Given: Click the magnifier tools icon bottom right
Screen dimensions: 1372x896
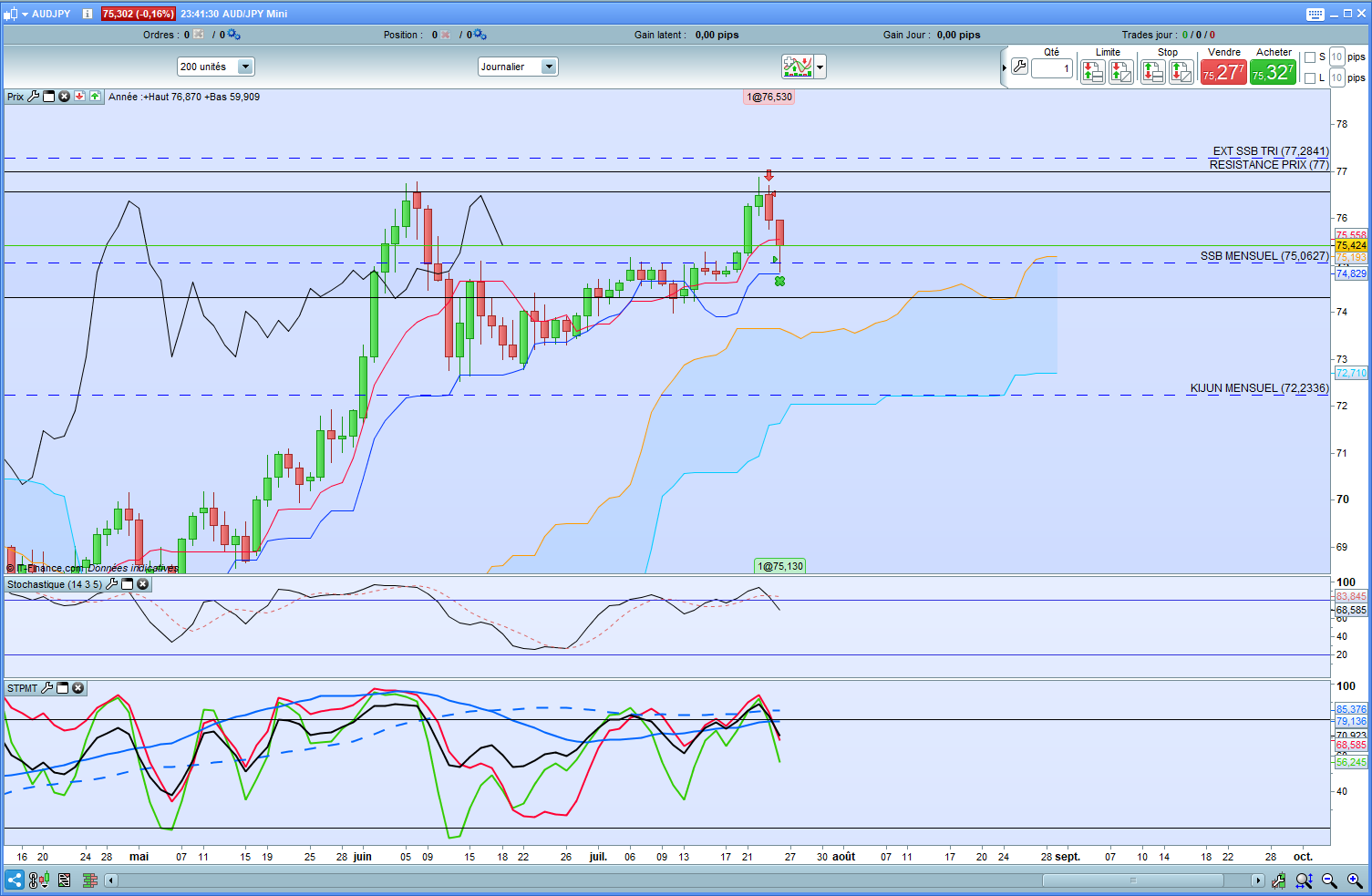Looking at the screenshot, I should coord(1305,881).
